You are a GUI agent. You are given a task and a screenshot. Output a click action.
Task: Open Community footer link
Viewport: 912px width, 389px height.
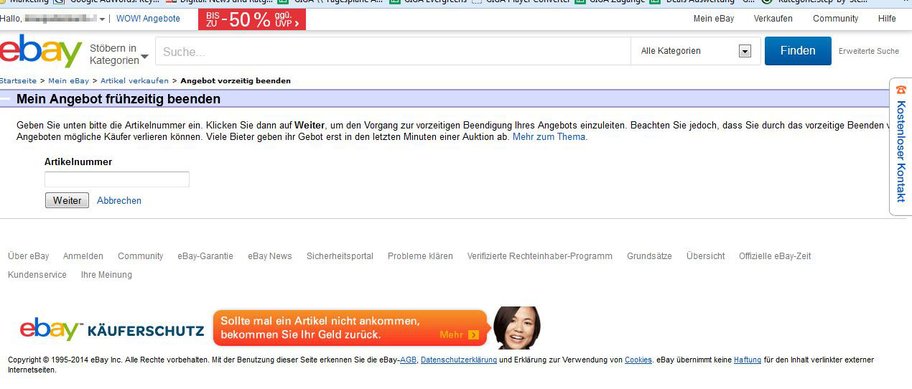pyautogui.click(x=140, y=256)
